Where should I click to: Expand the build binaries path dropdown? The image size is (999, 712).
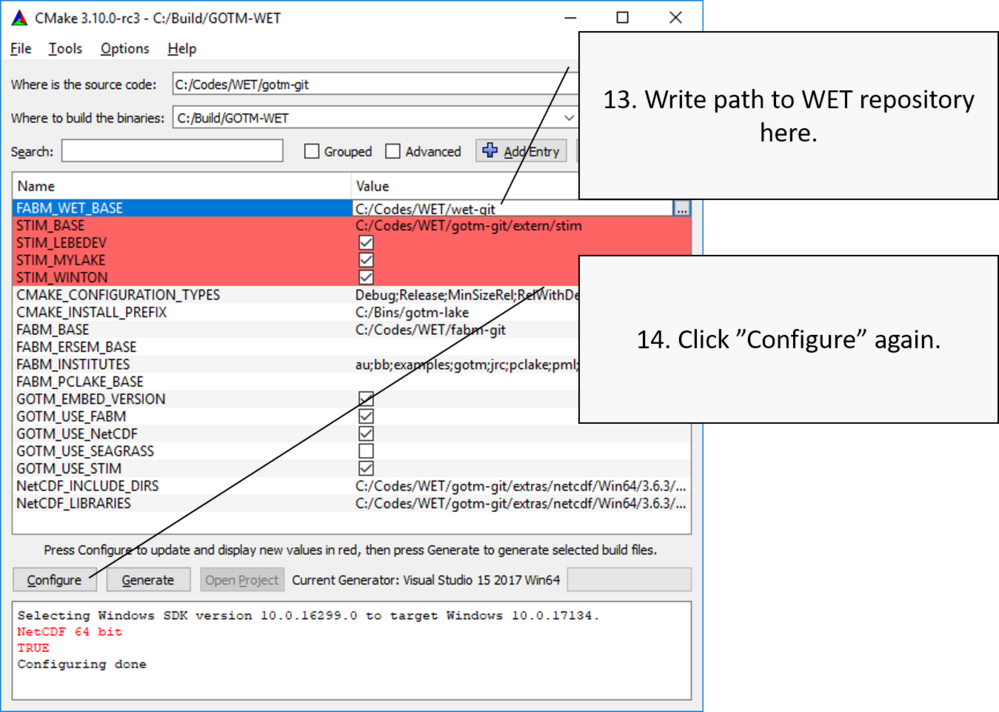click(x=568, y=118)
